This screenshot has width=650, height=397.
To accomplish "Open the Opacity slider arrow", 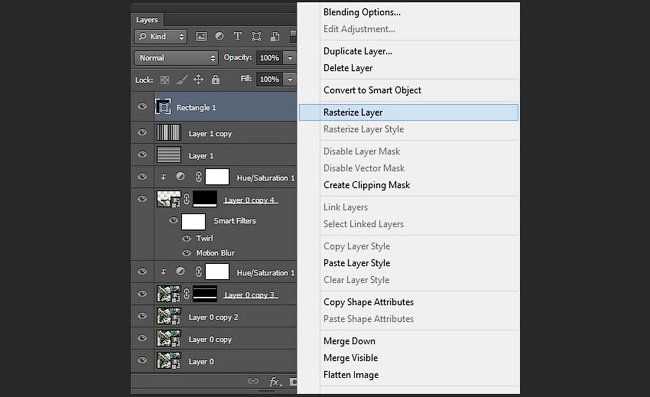I will click(x=290, y=58).
